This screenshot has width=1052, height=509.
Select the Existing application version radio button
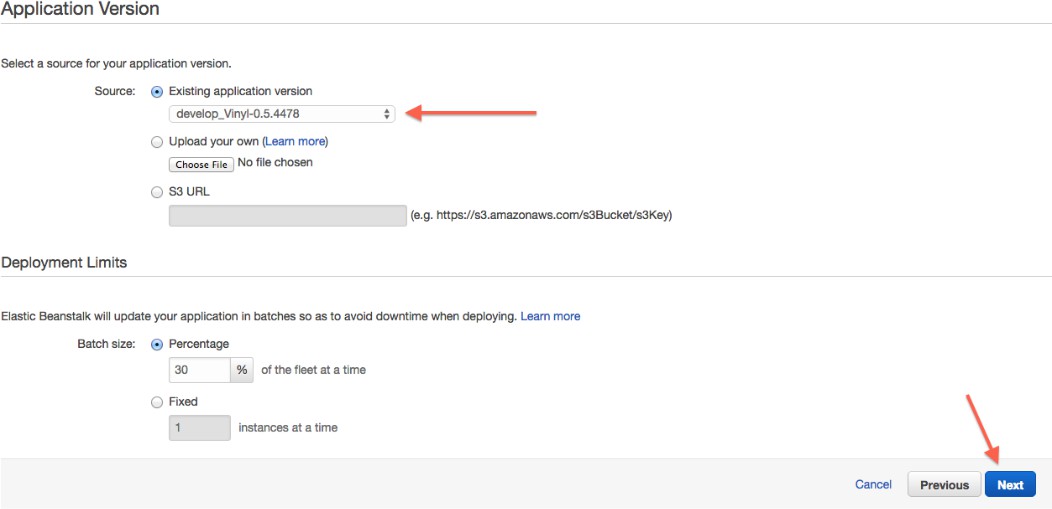point(156,91)
